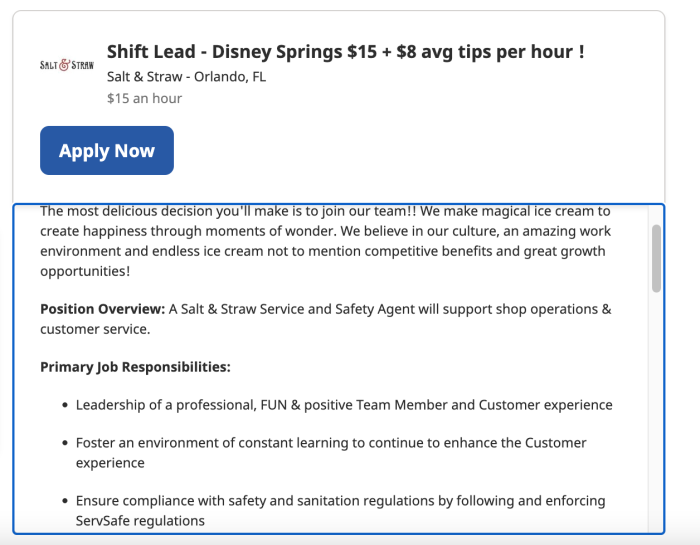Click the Position Overview bold label
Screen dimensions: 700x545
click(x=102, y=309)
